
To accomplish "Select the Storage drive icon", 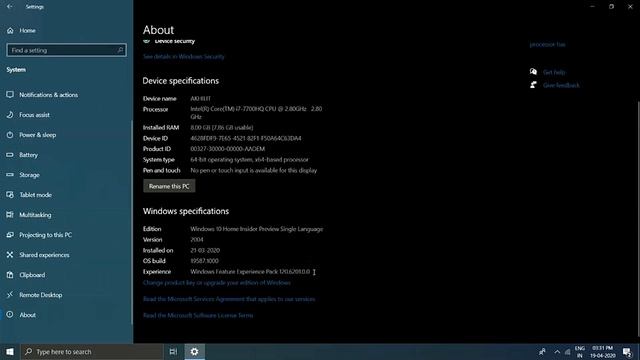I will 10,175.
